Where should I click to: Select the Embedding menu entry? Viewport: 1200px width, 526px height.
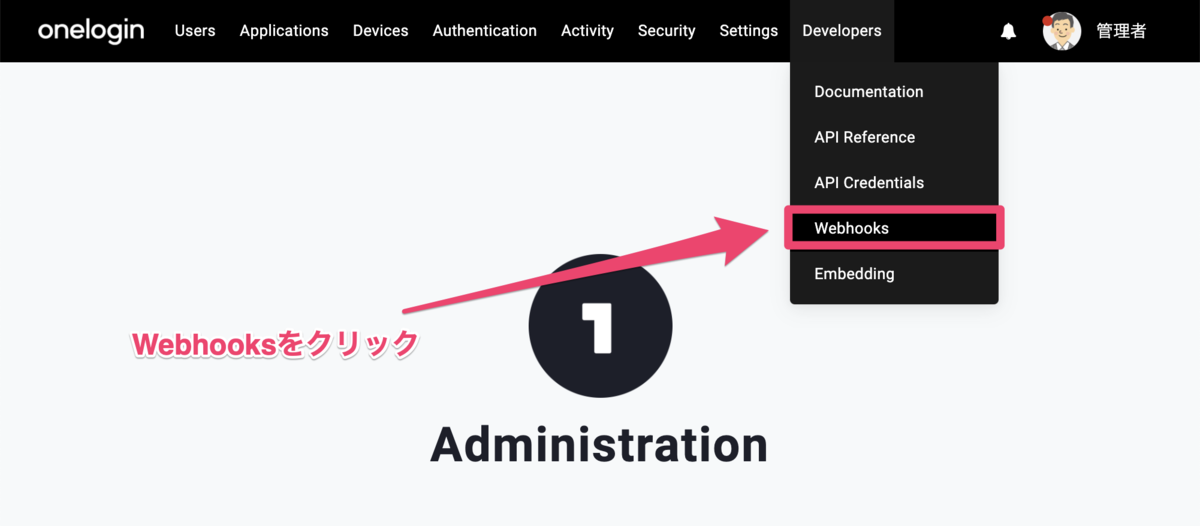click(894, 274)
